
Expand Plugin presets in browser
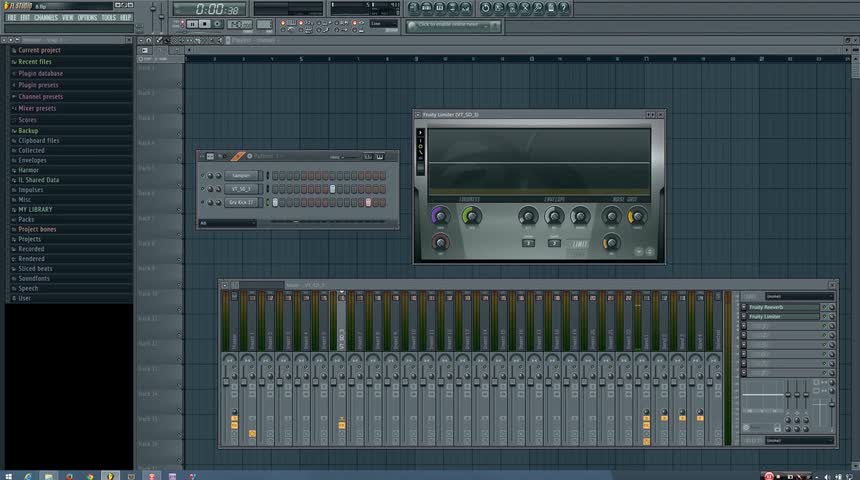tap(39, 85)
